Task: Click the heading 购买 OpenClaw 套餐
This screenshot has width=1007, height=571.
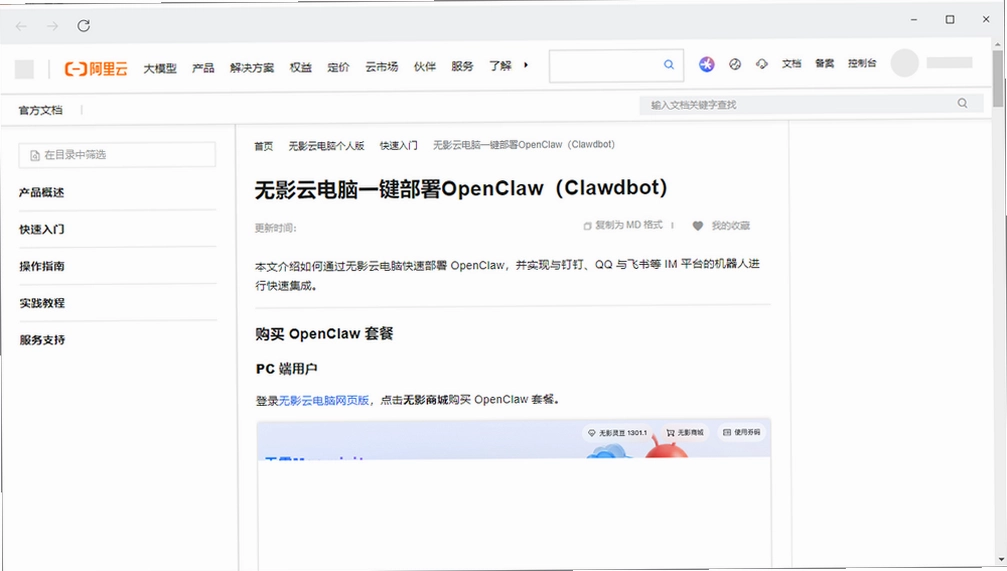Action: point(324,334)
